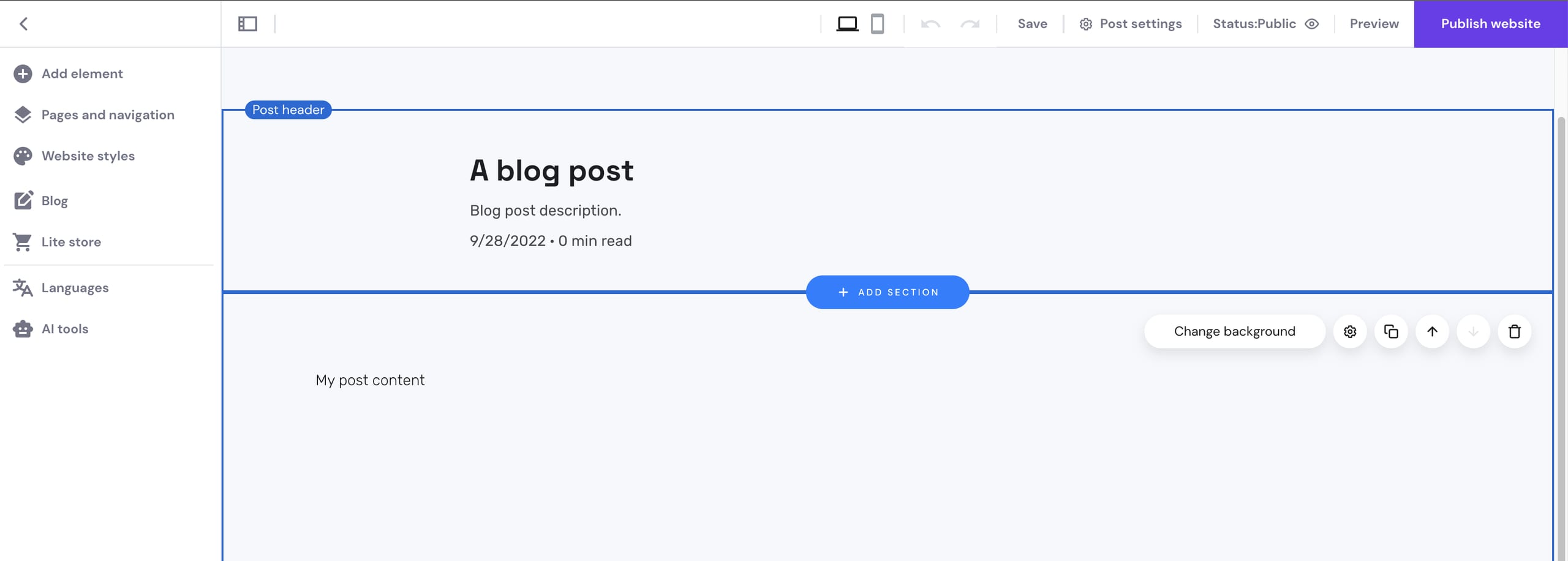Redo the last change
Image resolution: width=1568 pixels, height=561 pixels.
(970, 24)
